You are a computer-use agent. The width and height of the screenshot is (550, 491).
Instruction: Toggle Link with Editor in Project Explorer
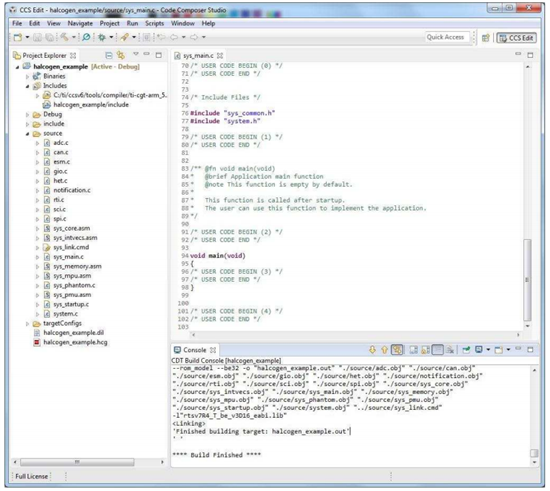(121, 55)
